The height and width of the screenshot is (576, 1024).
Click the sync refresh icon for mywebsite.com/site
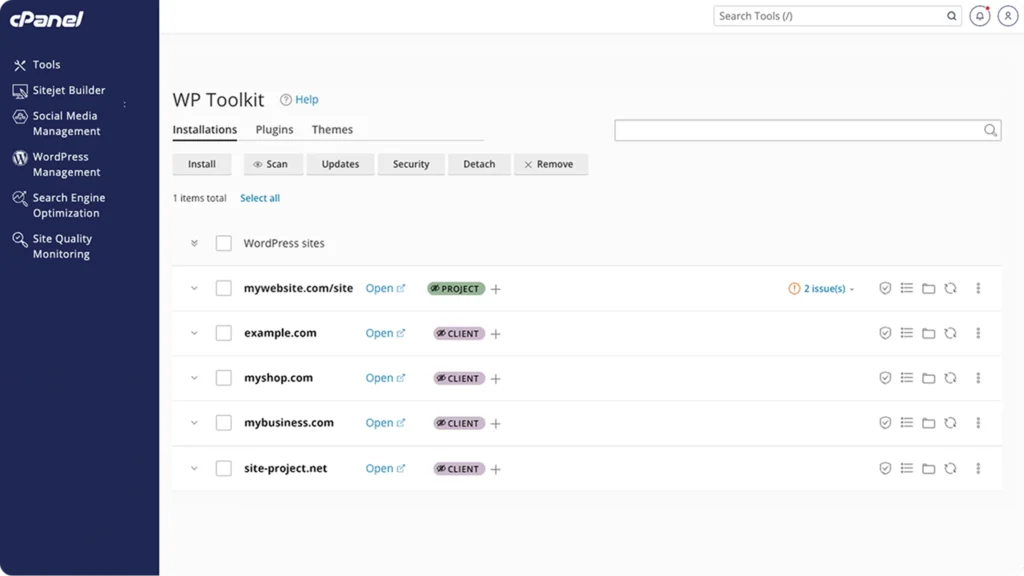pos(950,288)
